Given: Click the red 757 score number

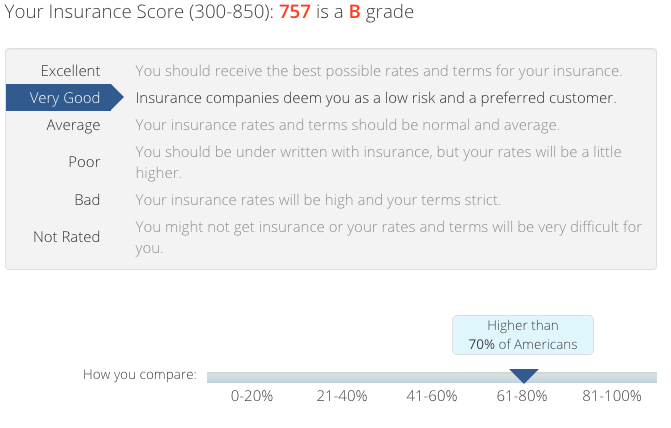Looking at the screenshot, I should click(x=295, y=12).
